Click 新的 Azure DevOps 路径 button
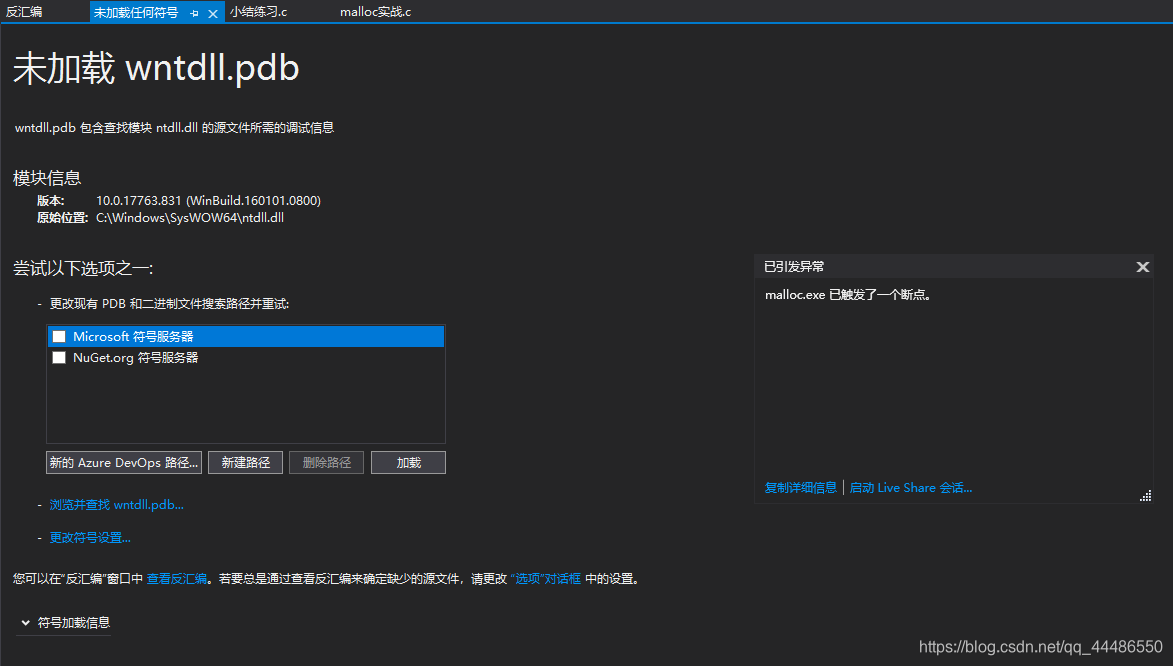Image resolution: width=1173 pixels, height=666 pixels. point(124,462)
